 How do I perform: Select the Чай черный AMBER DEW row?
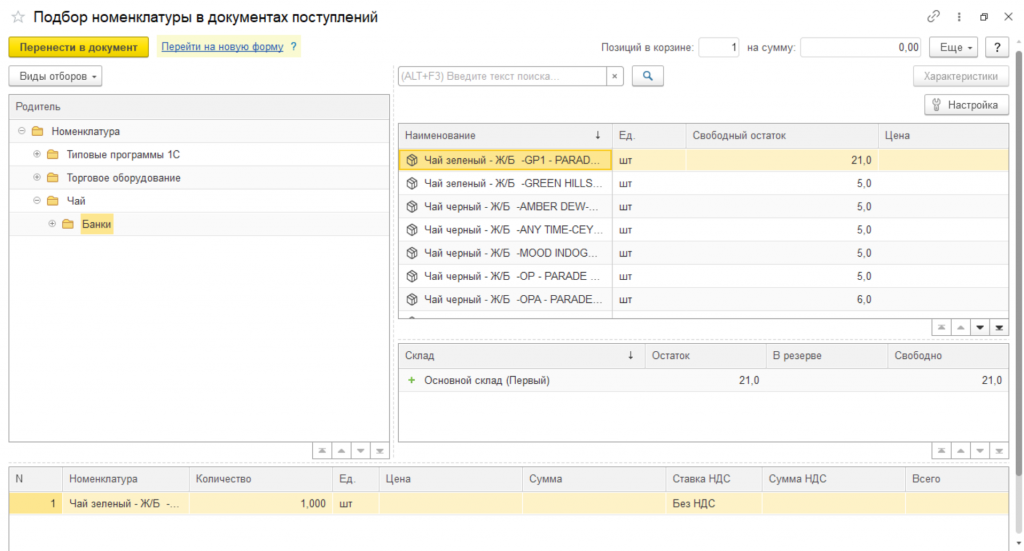coord(510,206)
